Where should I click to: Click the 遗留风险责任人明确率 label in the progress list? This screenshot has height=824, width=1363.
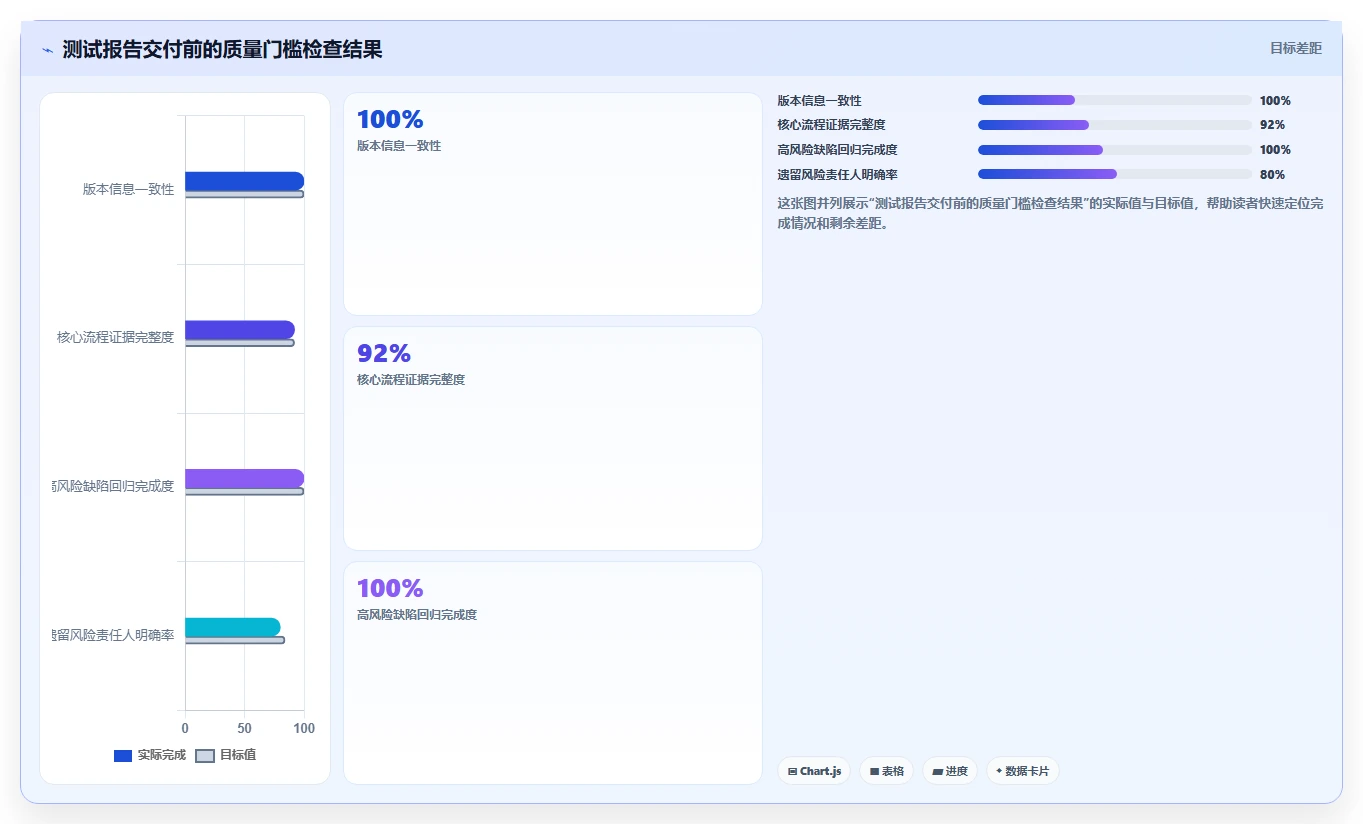coord(837,175)
